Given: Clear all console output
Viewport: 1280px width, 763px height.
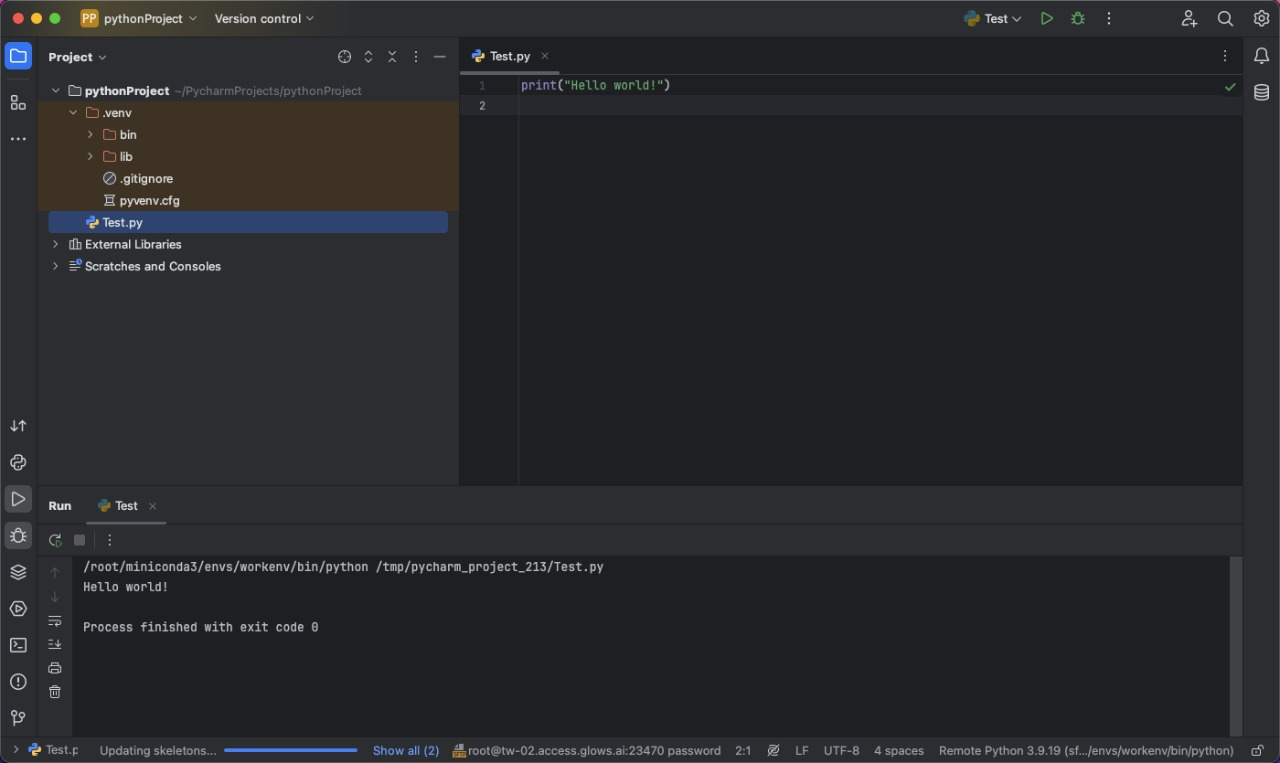Looking at the screenshot, I should (55, 692).
